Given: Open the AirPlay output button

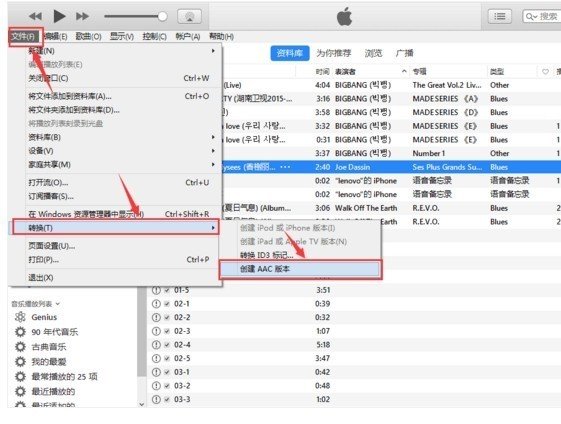Looking at the screenshot, I should pyautogui.click(x=189, y=16).
